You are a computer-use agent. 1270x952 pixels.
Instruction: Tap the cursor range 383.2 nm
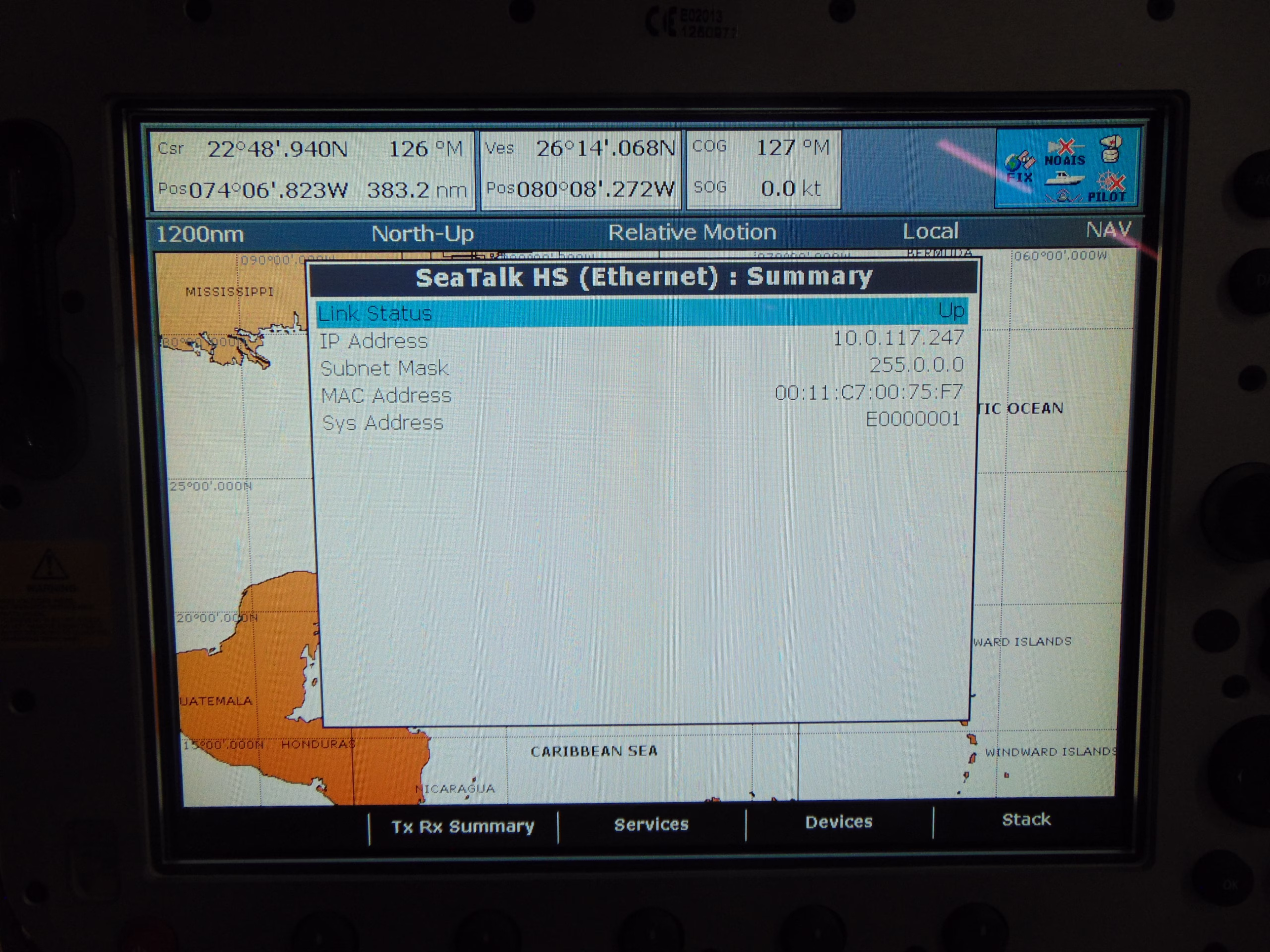click(417, 190)
